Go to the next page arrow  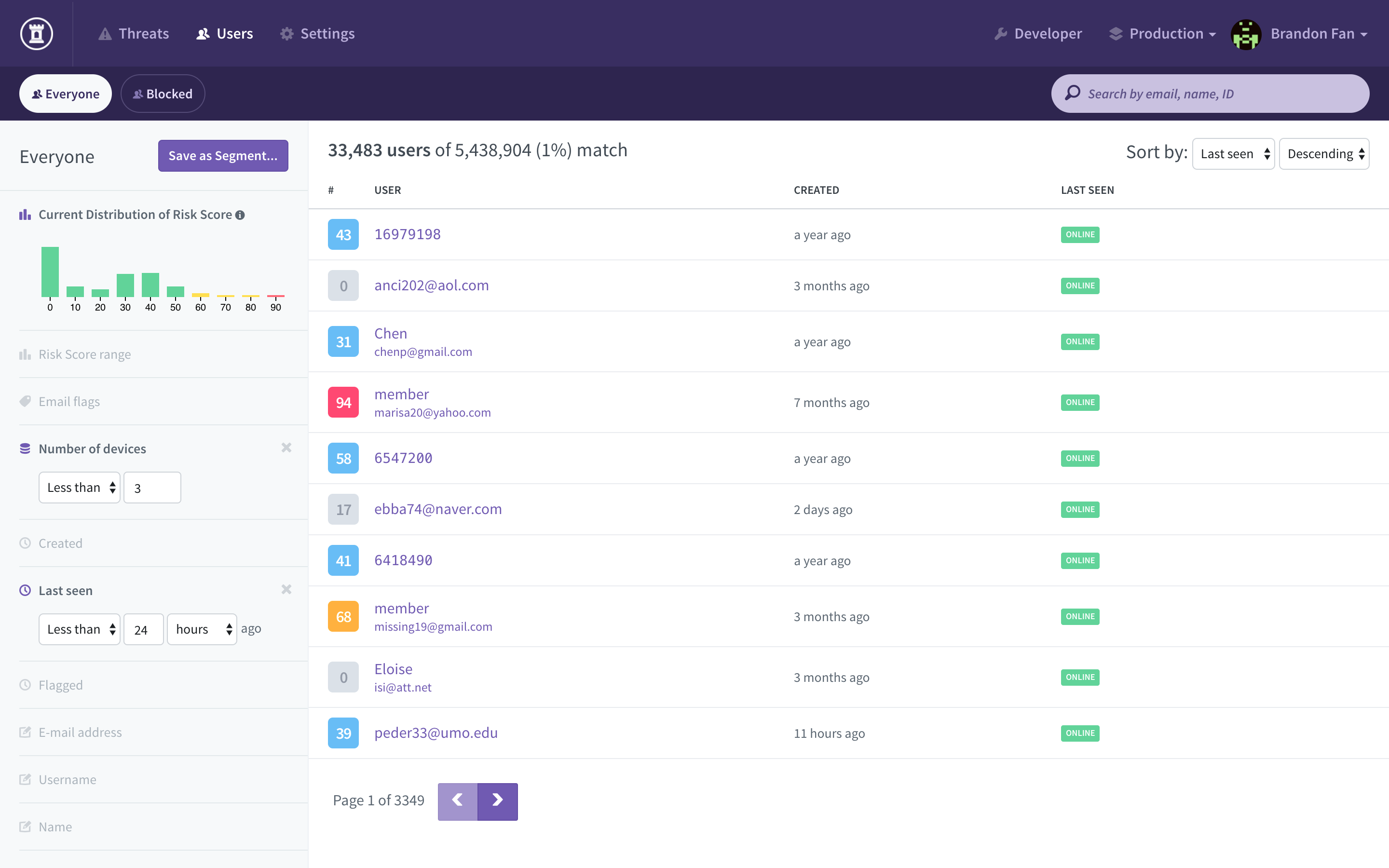tap(498, 801)
